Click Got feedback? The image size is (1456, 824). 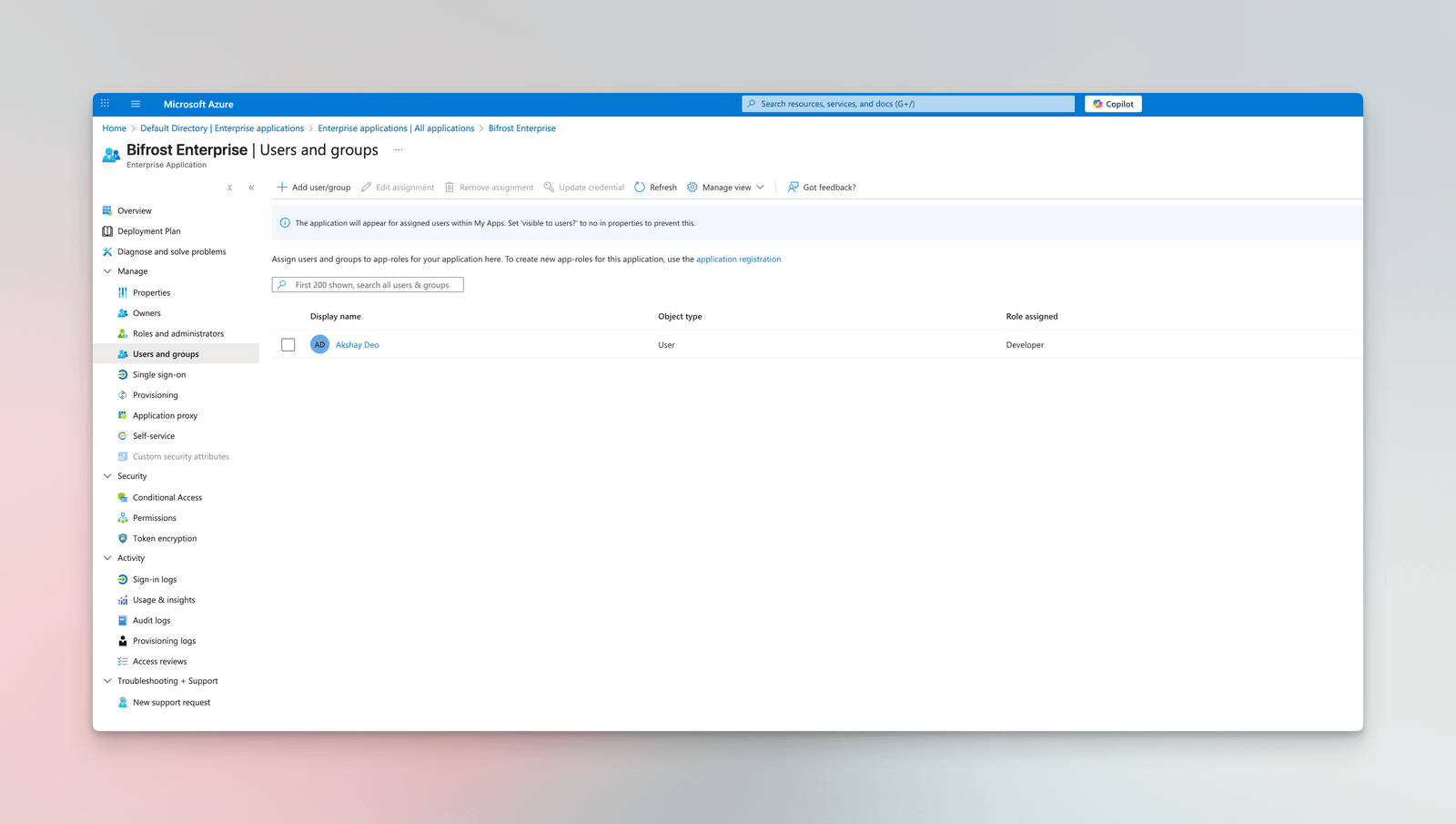pos(822,188)
